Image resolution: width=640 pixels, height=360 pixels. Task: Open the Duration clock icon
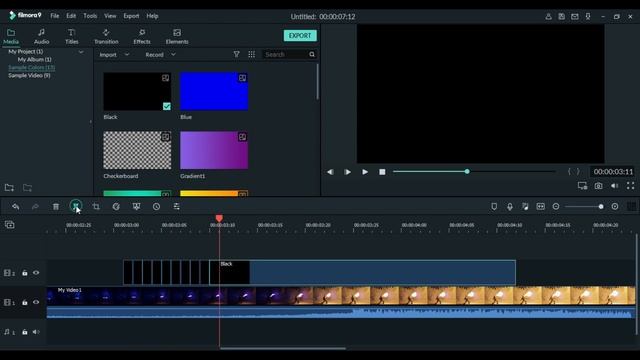coord(156,207)
